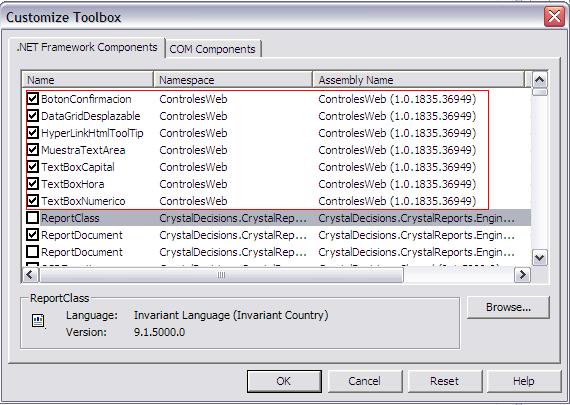Click the list scroll up arrow
This screenshot has width=570, height=405.
pyautogui.click(x=539, y=79)
